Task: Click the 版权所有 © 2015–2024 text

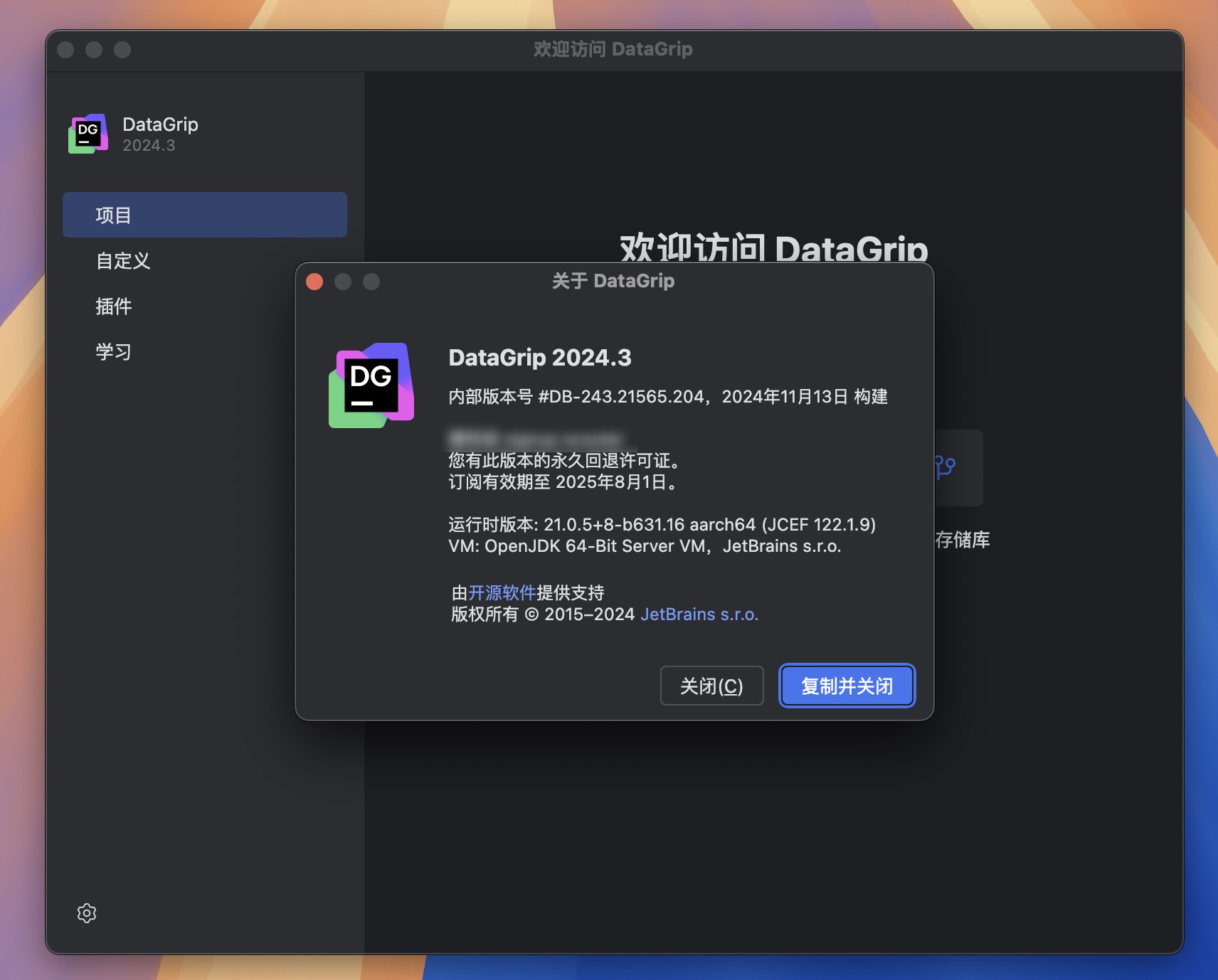Action: [x=543, y=614]
